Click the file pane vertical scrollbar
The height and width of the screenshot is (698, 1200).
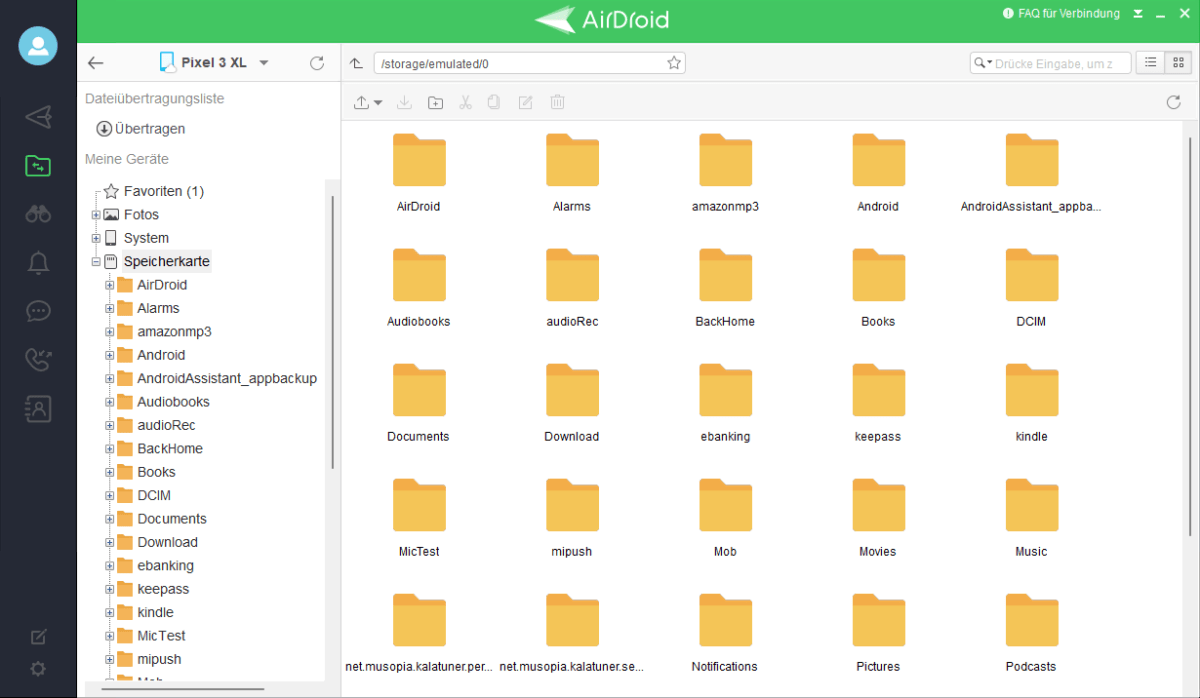1189,335
